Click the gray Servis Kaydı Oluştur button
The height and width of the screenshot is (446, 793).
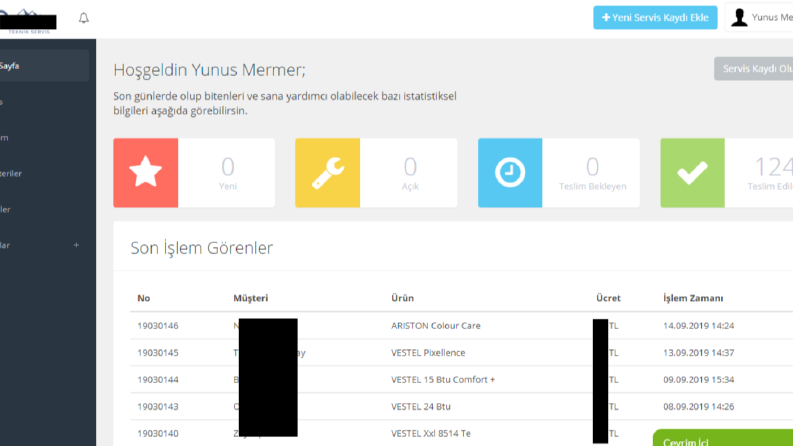click(x=754, y=69)
